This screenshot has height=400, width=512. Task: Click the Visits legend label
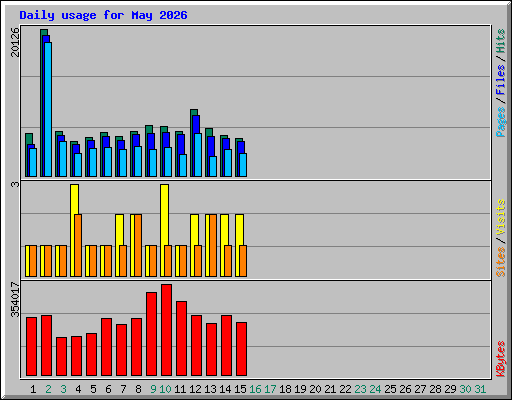500,217
